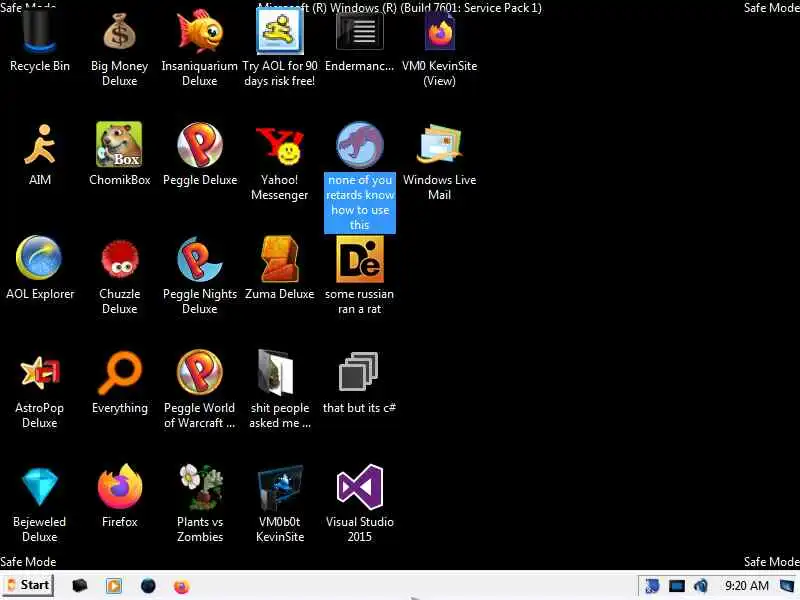The width and height of the screenshot is (800, 600).
Task: Open Zuma Deluxe
Action: coord(280,259)
